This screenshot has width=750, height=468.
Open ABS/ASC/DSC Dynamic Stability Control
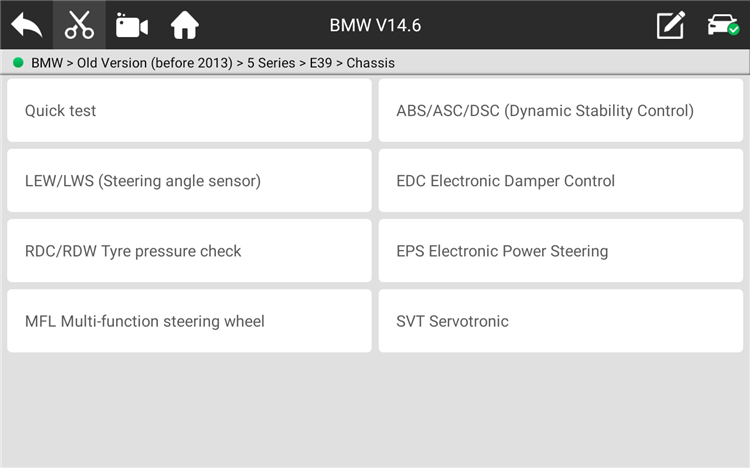561,111
